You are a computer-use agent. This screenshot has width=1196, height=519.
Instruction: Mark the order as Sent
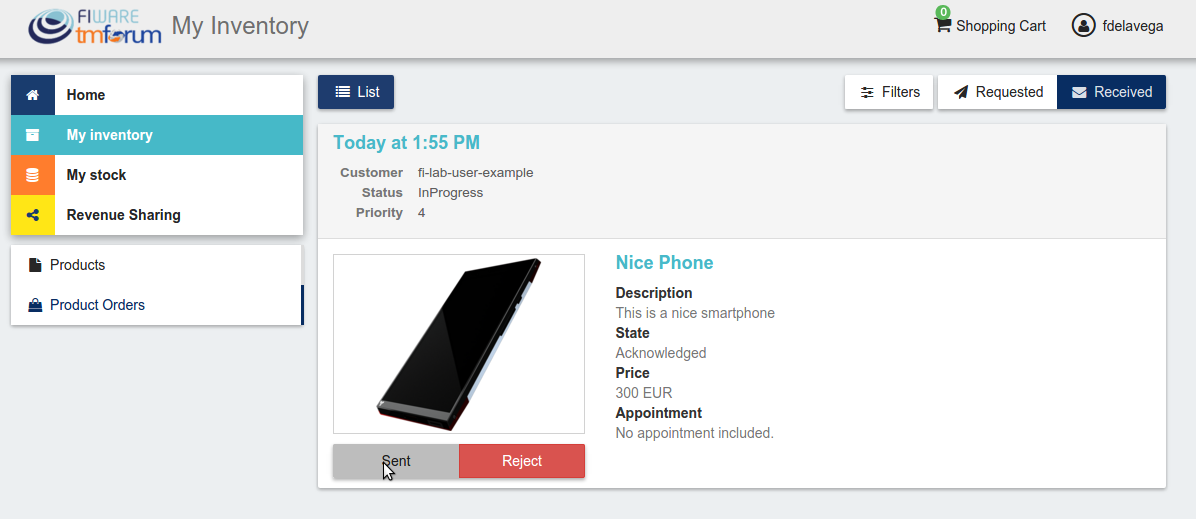396,461
